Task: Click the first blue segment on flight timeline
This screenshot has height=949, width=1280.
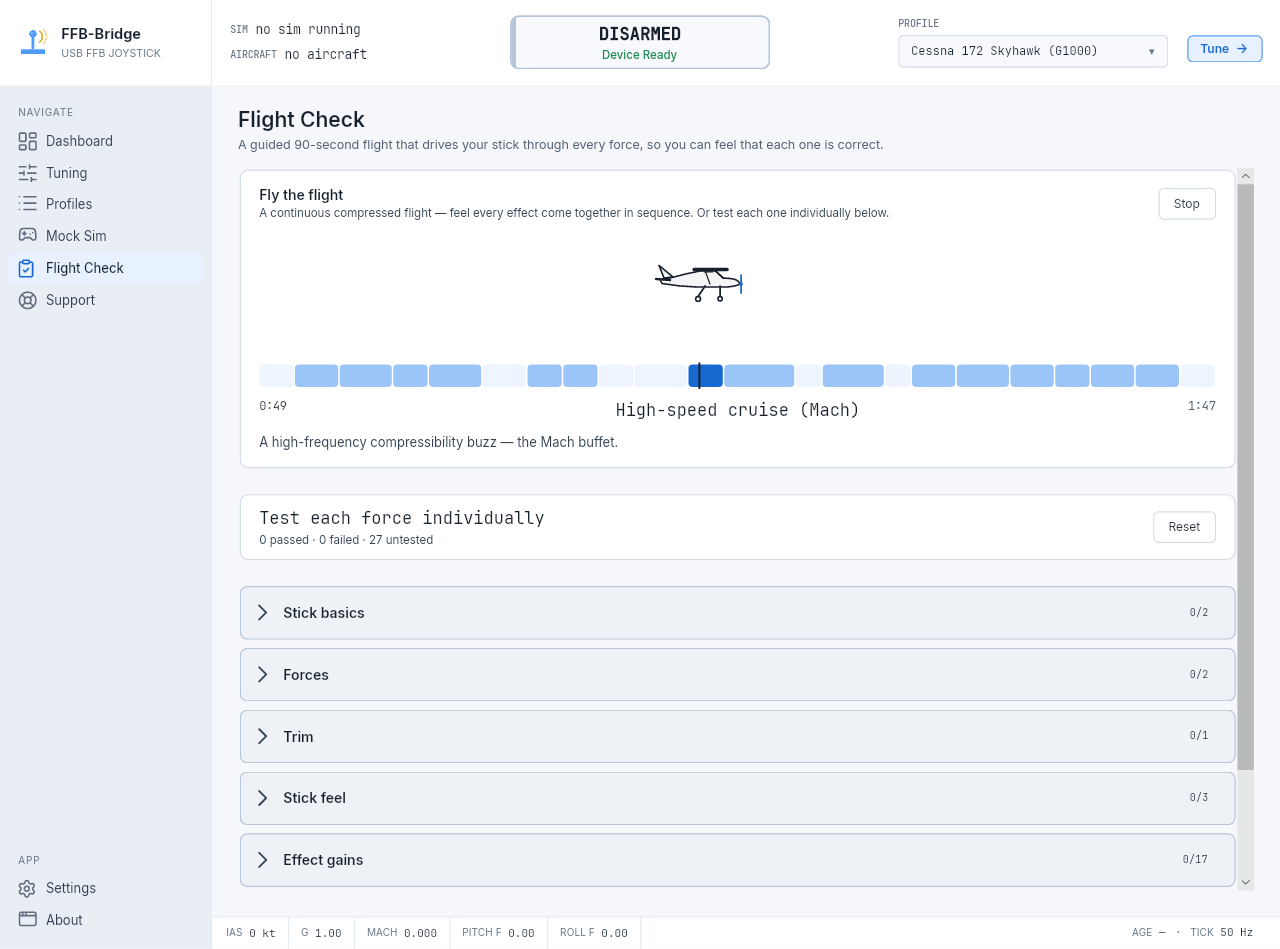Action: (x=316, y=376)
